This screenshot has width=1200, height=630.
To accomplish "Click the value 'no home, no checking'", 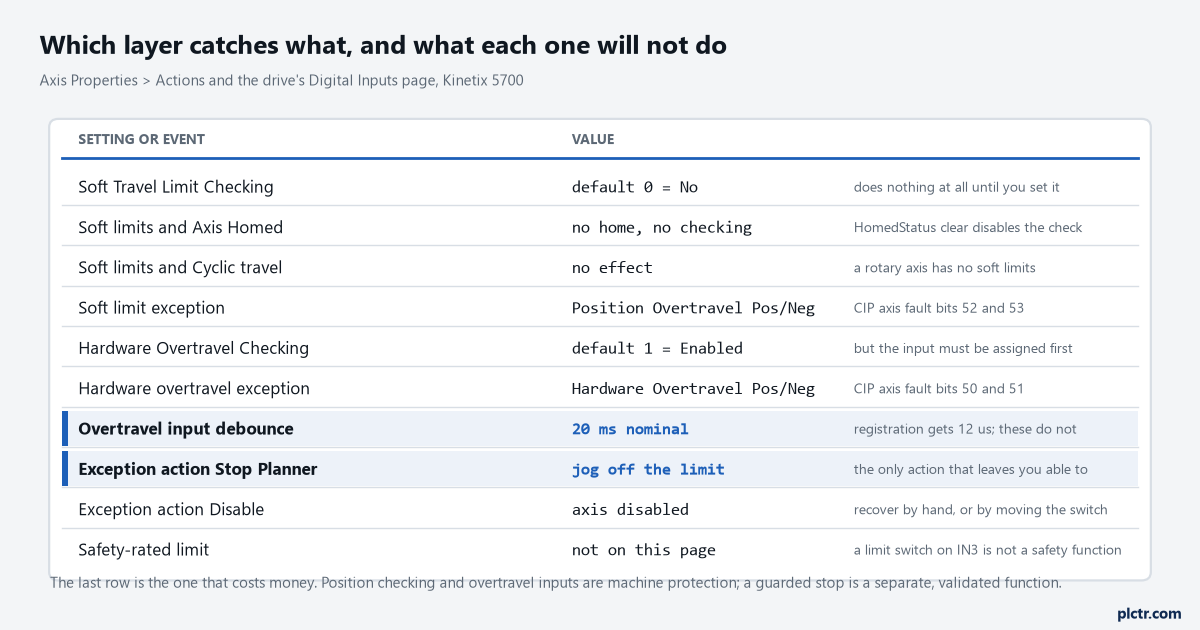I will (662, 227).
